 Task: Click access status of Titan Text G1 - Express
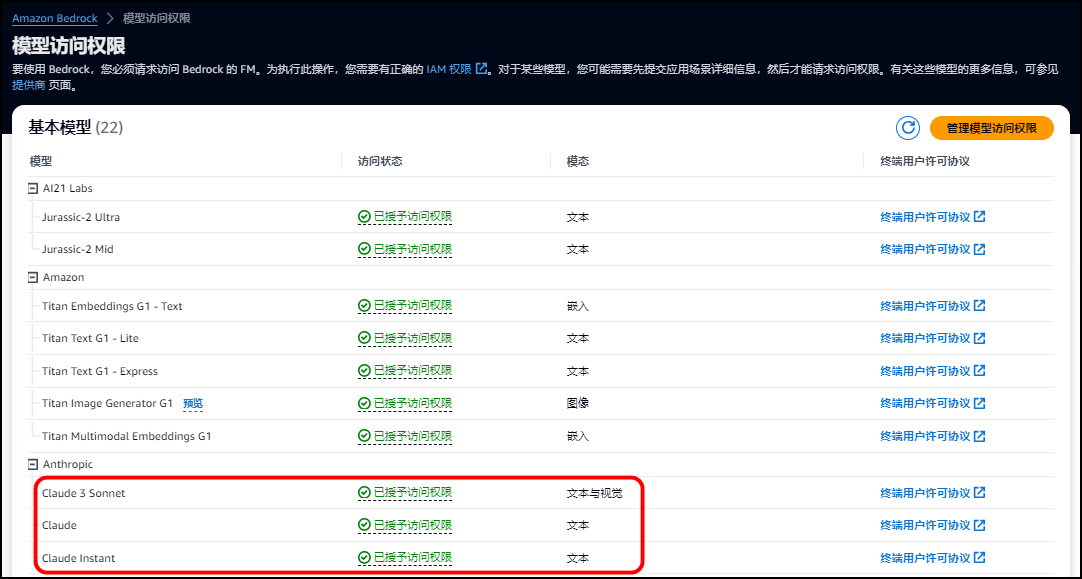405,371
